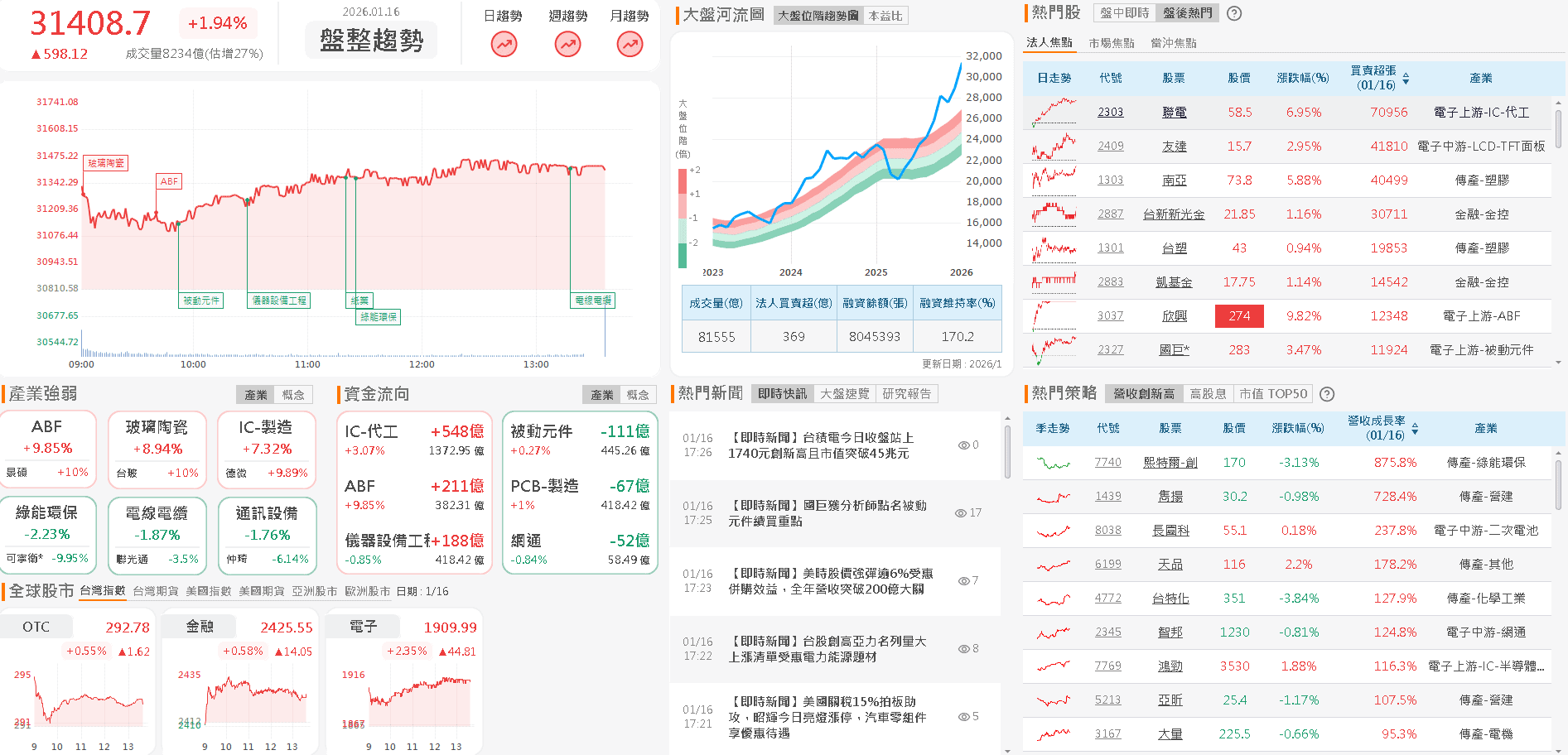Open the help icon beside 盤後熱門
Screen dimensions: 1568x755
click(x=1234, y=13)
